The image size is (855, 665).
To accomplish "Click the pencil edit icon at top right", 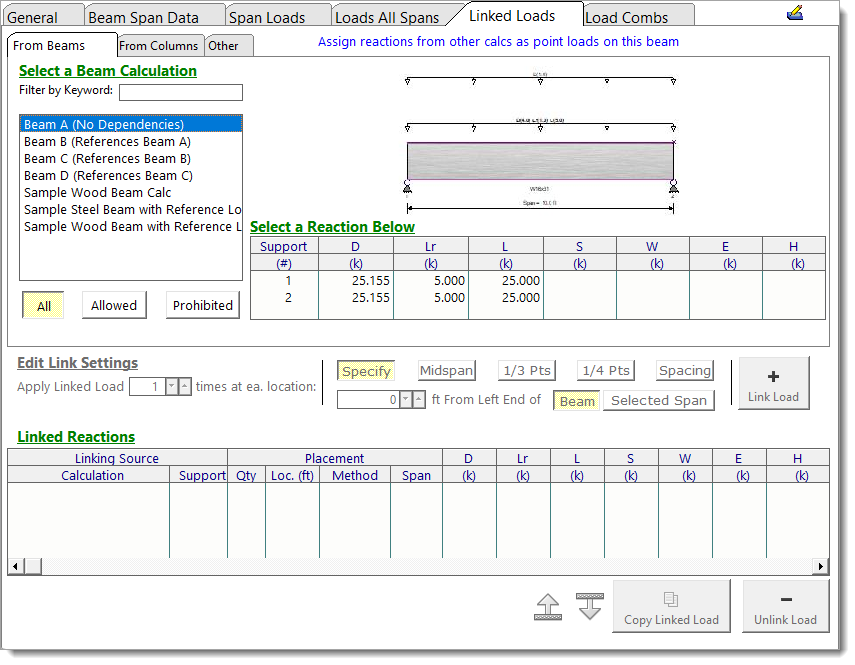I will pos(795,13).
